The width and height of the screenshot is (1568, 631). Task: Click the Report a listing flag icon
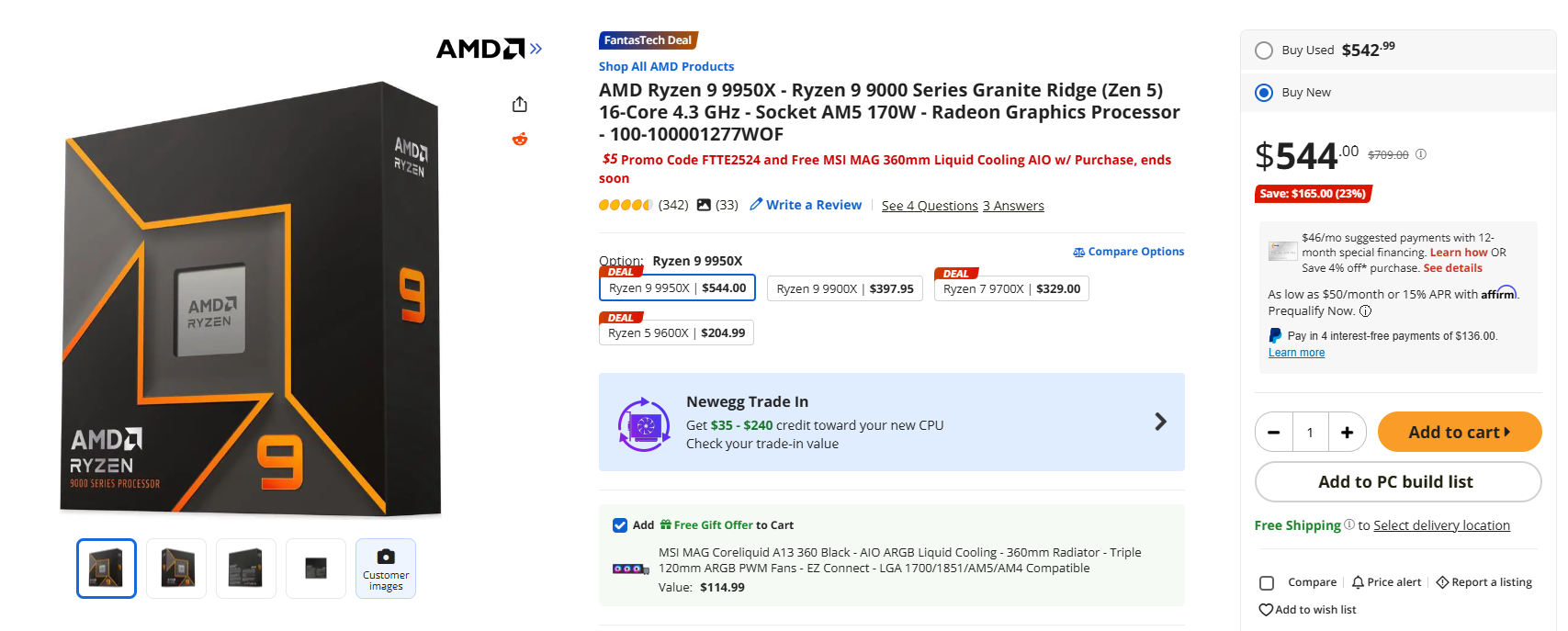pyautogui.click(x=1442, y=581)
